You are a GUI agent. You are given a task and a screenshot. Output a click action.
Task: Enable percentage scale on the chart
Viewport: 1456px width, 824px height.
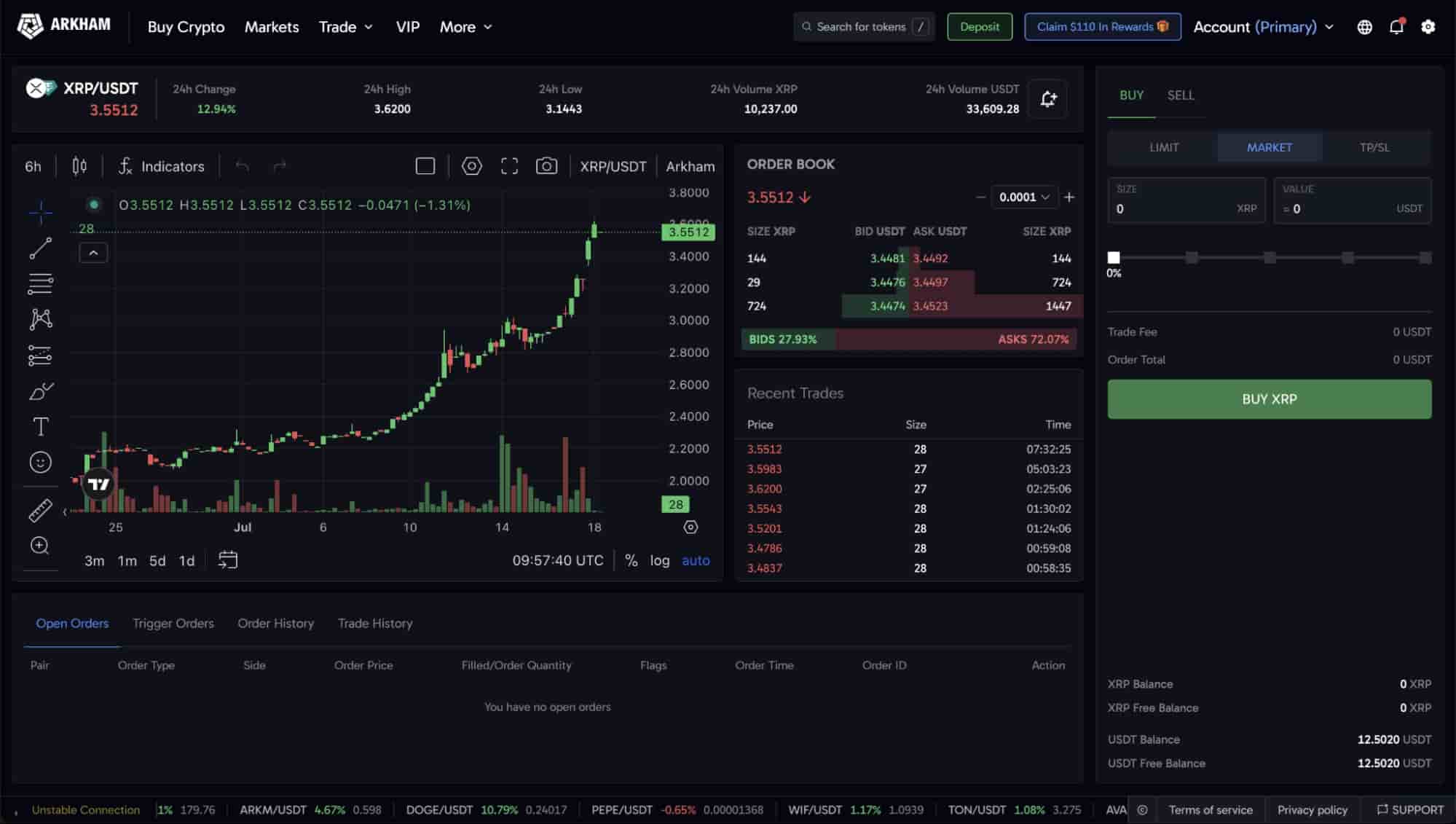631,560
